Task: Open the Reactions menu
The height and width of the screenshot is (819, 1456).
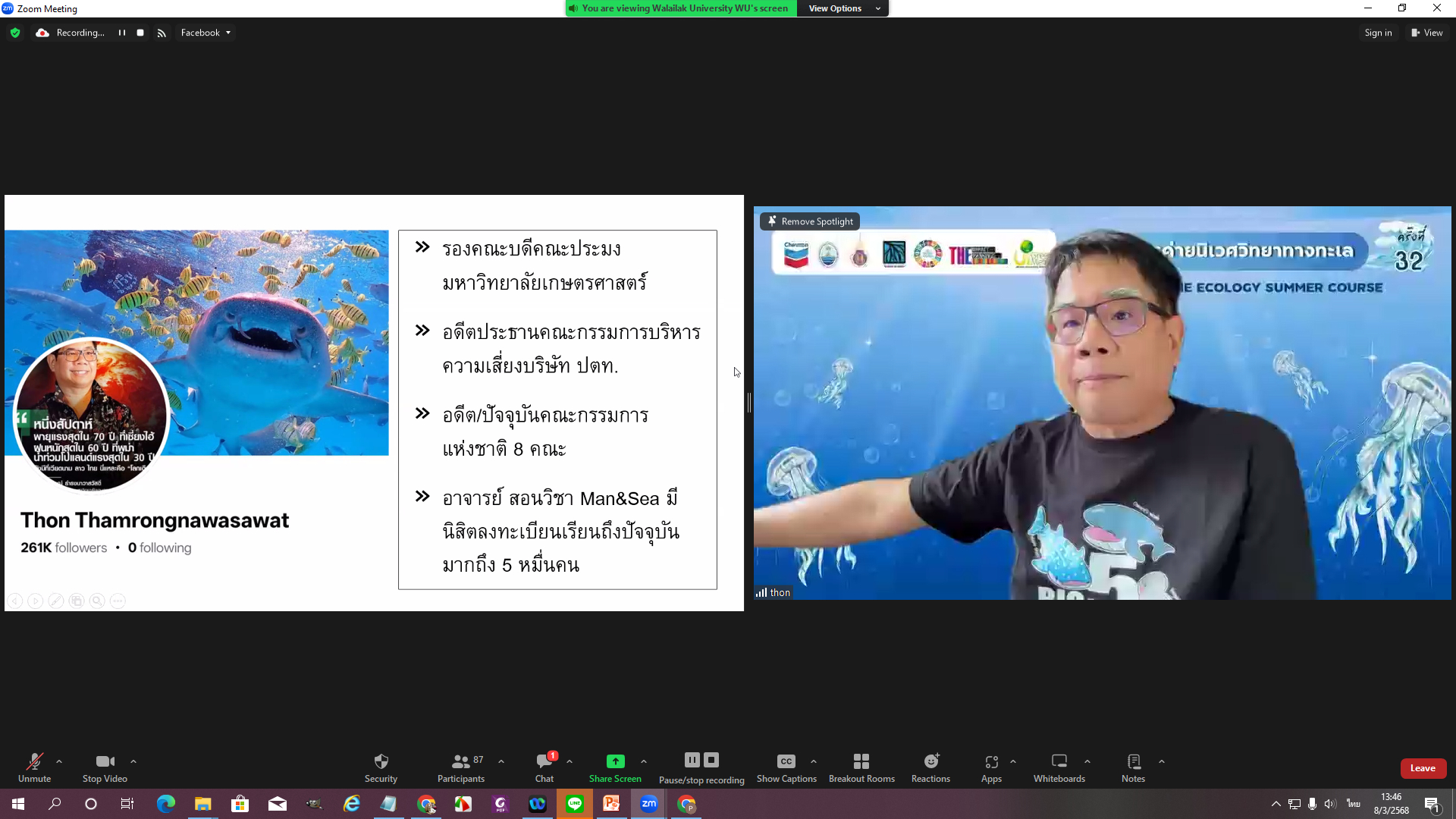Action: (930, 761)
